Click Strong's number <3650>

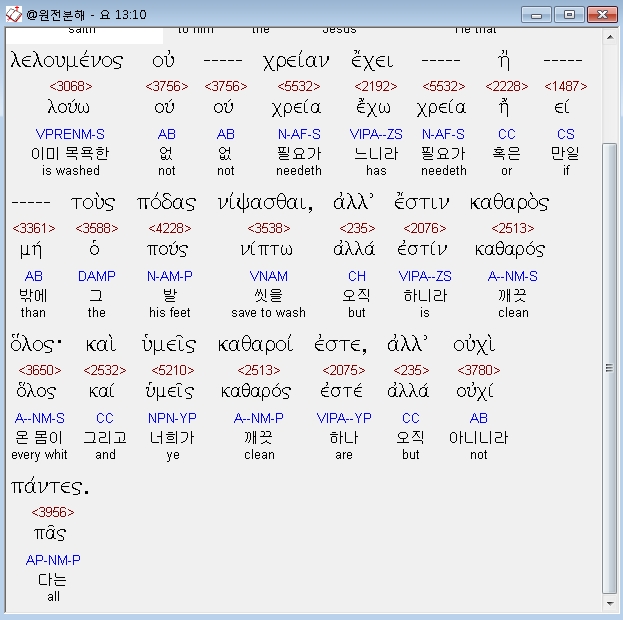tap(40, 370)
